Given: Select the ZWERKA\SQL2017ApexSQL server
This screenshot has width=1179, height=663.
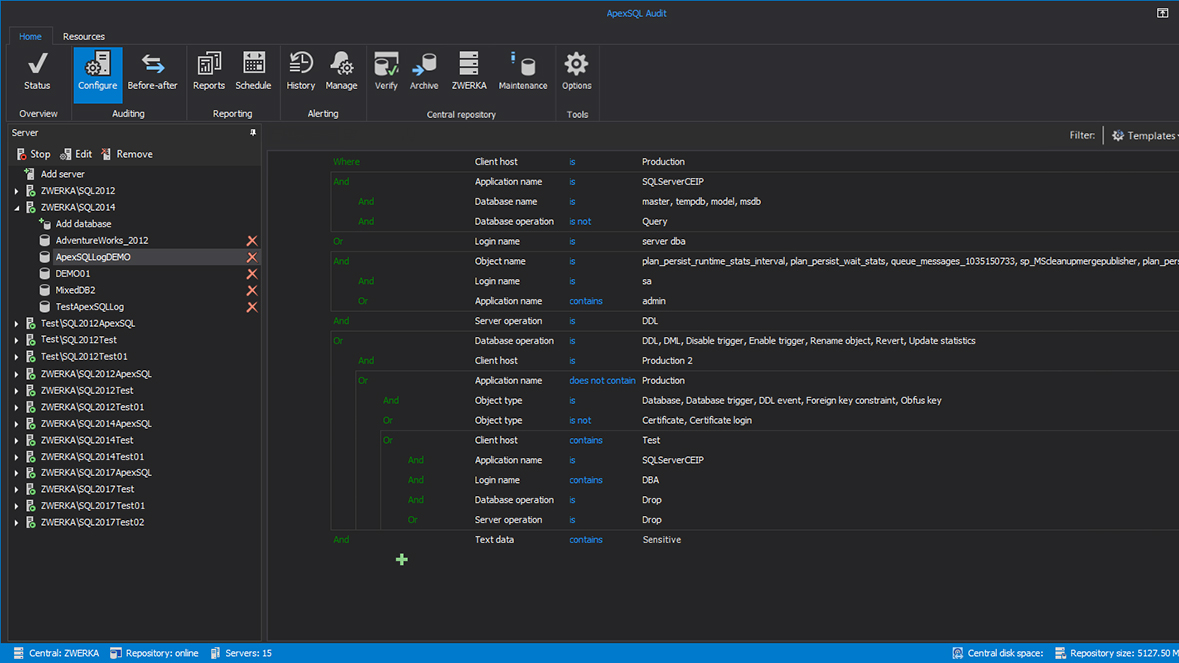Looking at the screenshot, I should coord(95,473).
